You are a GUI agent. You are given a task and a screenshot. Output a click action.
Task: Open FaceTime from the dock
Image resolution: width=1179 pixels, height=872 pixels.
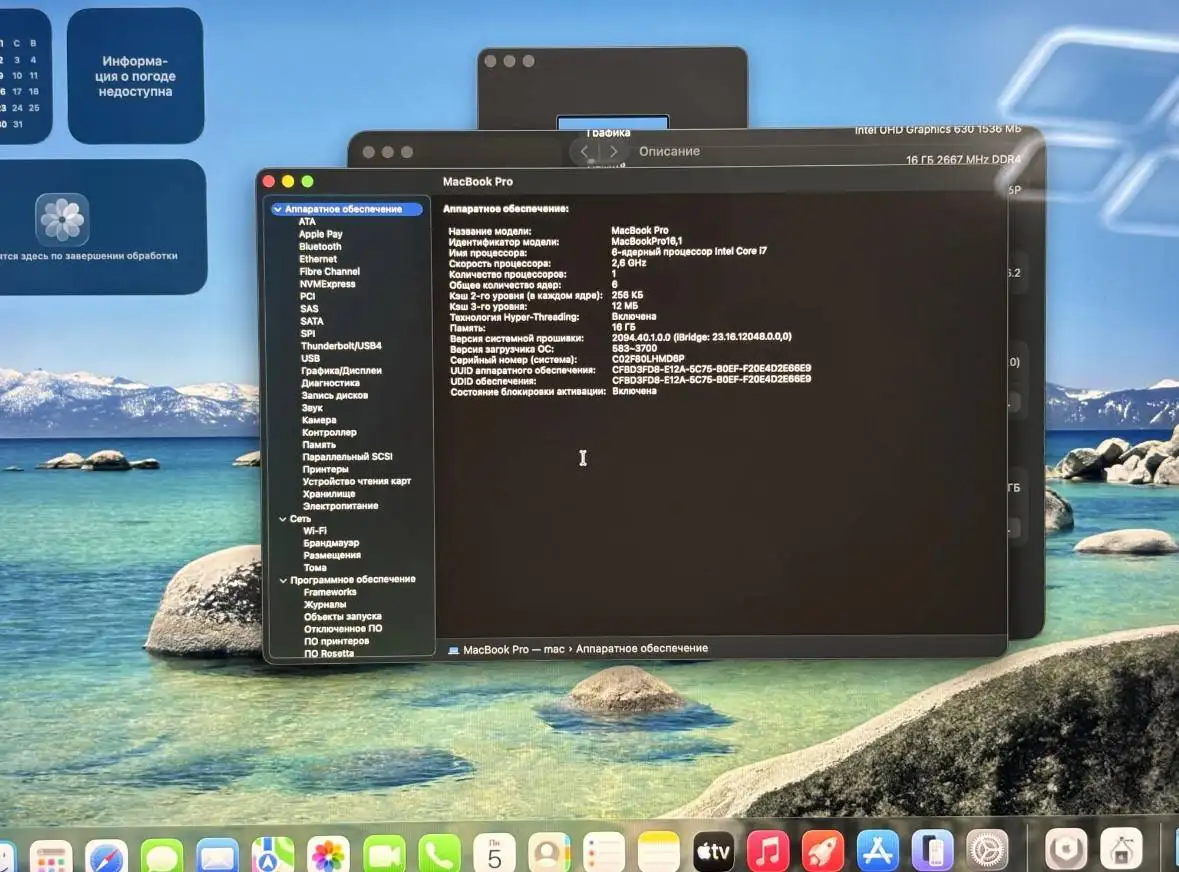384,855
